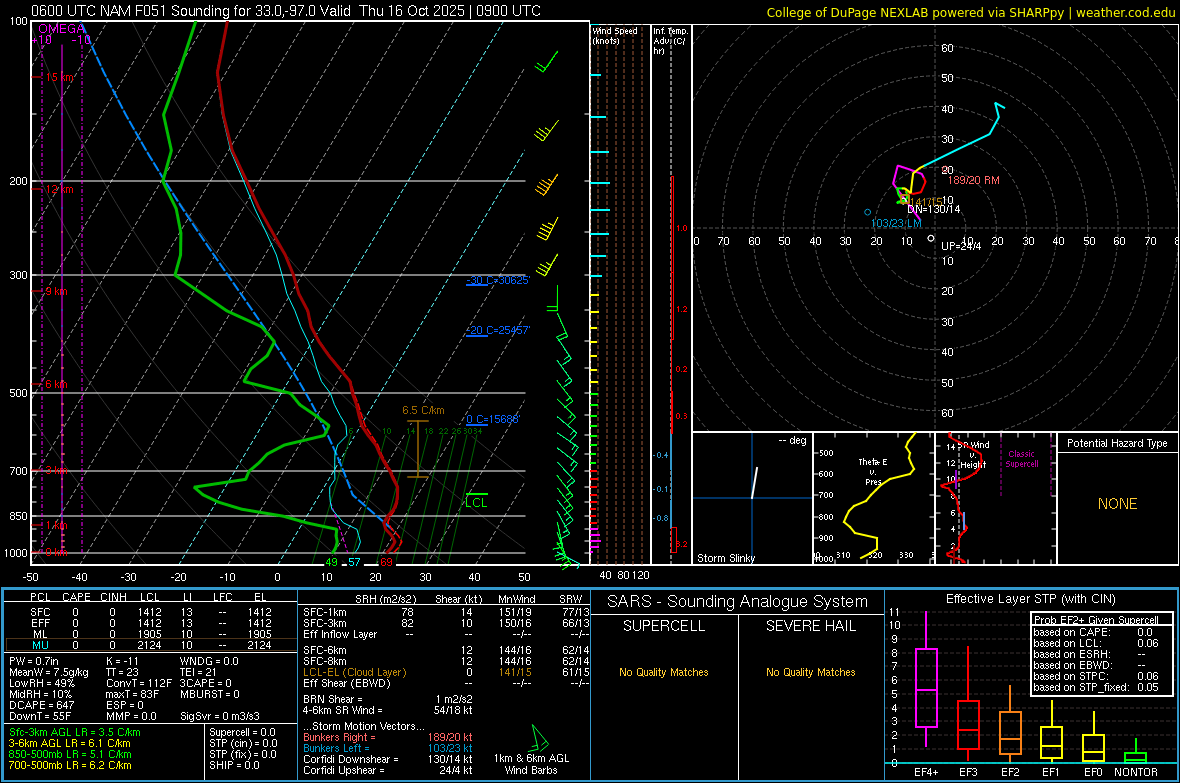Click the -20 C=25457' level label
Image resolution: width=1180 pixels, height=783 pixels.
click(497, 331)
